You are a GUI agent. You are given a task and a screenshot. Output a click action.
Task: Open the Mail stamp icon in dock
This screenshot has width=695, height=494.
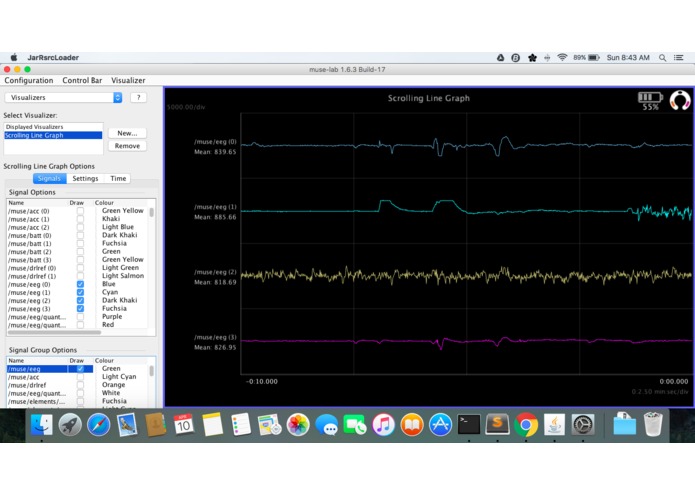tap(127, 425)
